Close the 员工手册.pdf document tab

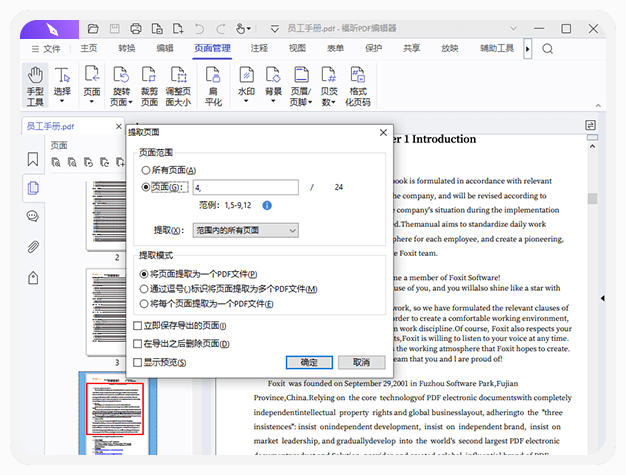pos(119,127)
